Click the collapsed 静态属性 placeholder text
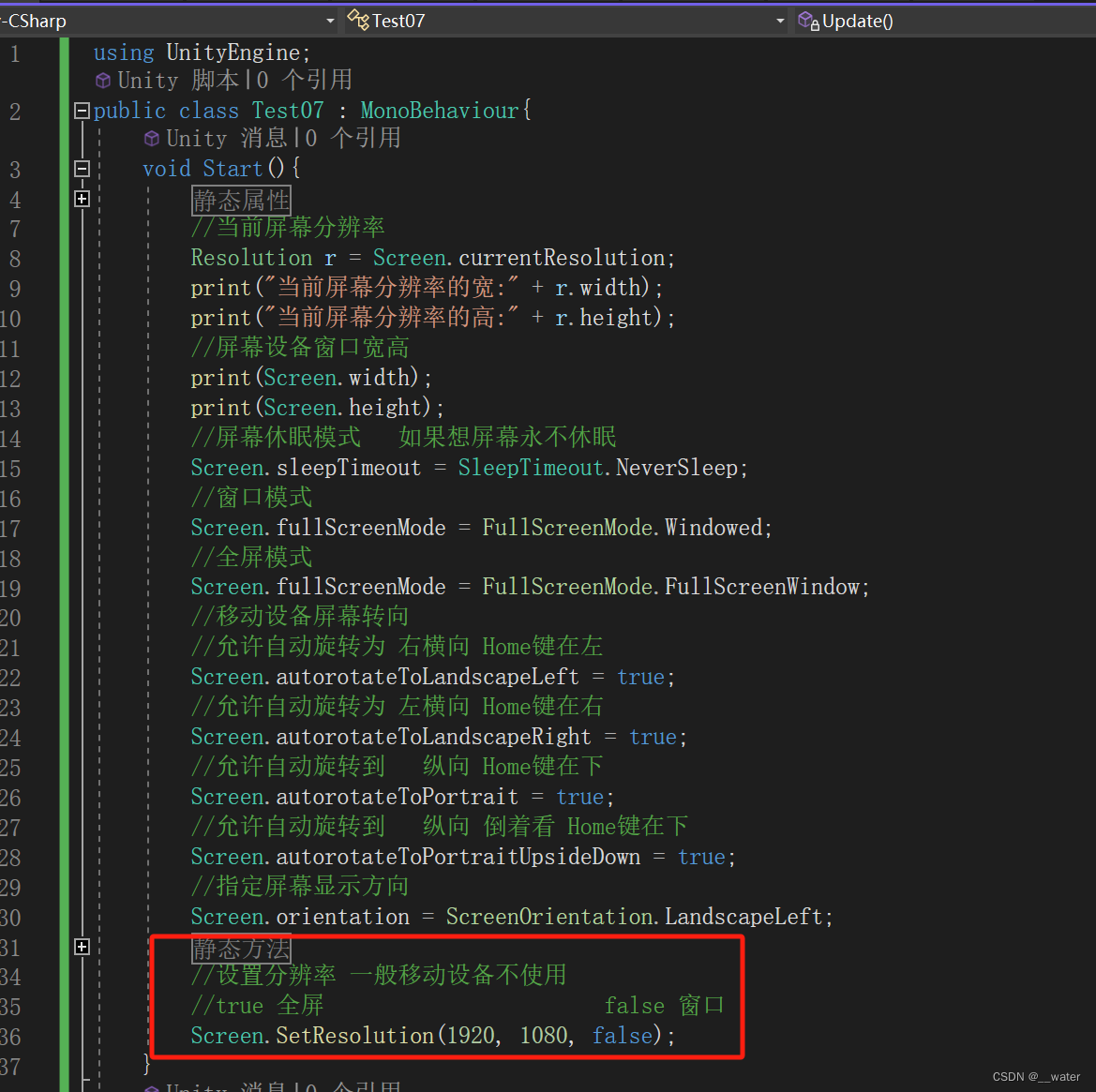The height and width of the screenshot is (1092, 1096). click(x=241, y=199)
